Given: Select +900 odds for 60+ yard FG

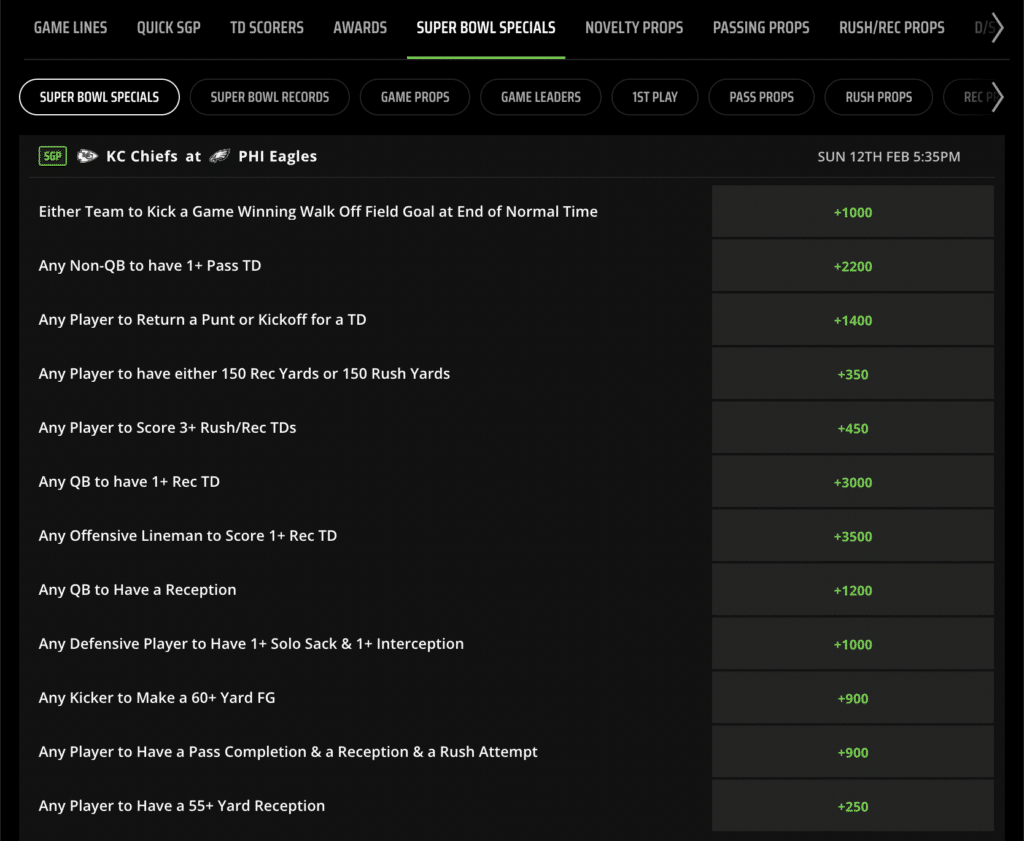Looking at the screenshot, I should pyautogui.click(x=853, y=698).
